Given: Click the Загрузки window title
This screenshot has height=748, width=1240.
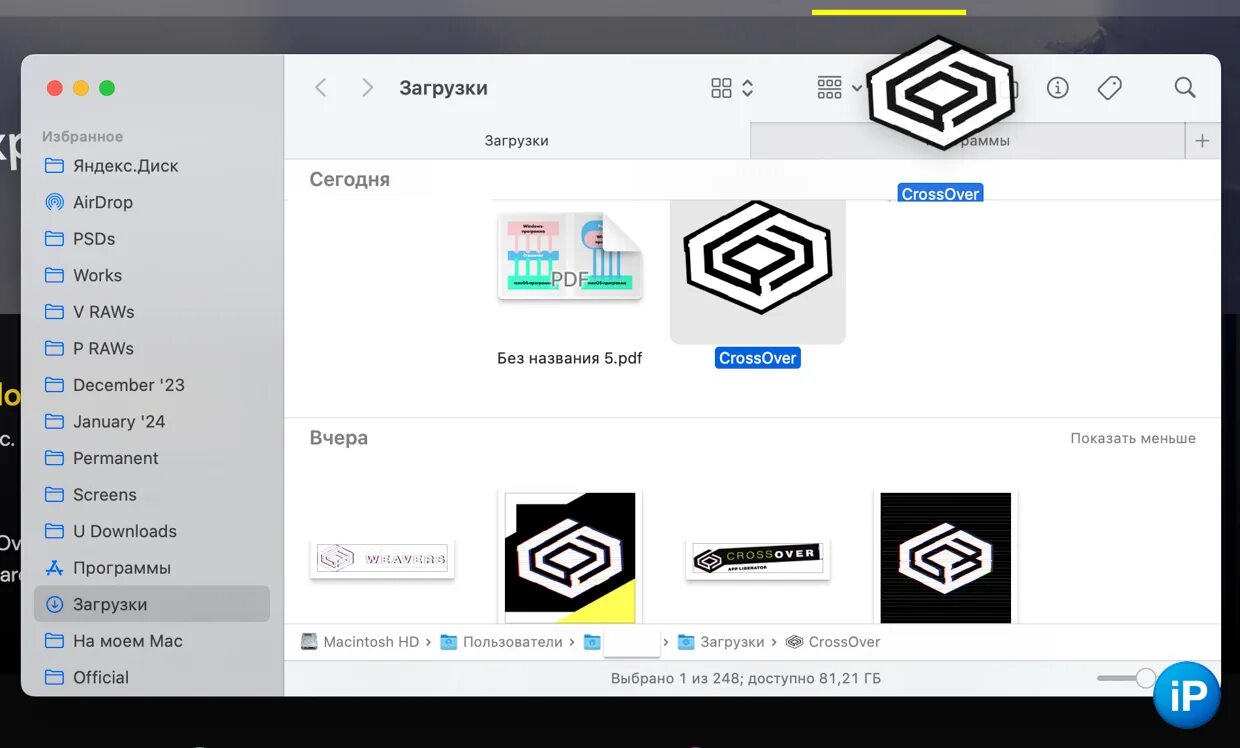Looking at the screenshot, I should 443,88.
